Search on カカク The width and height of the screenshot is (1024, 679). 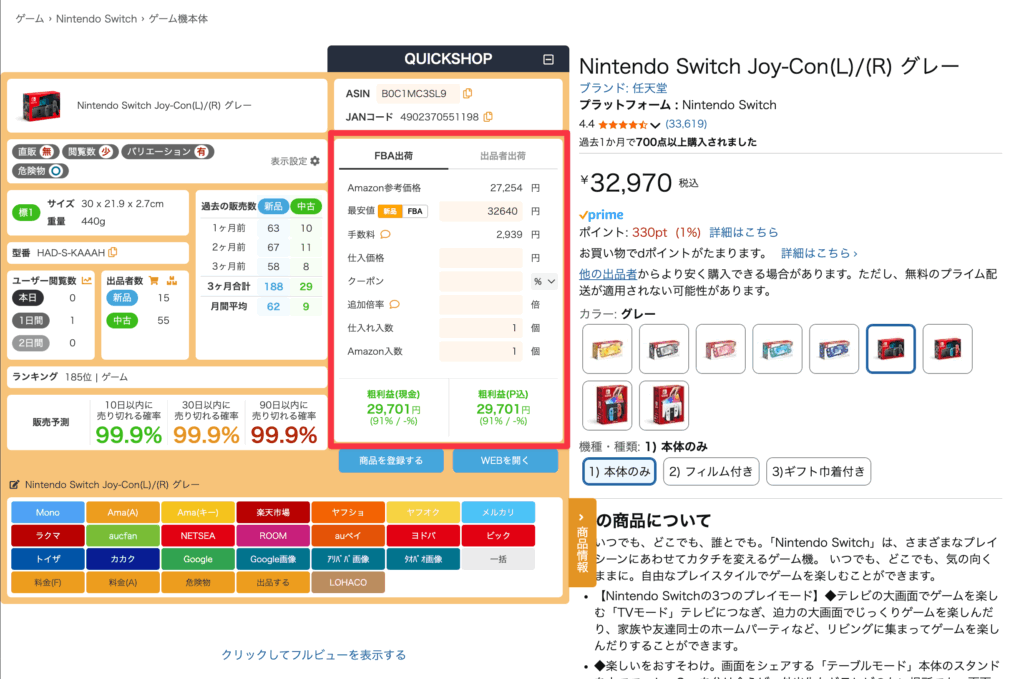click(123, 559)
